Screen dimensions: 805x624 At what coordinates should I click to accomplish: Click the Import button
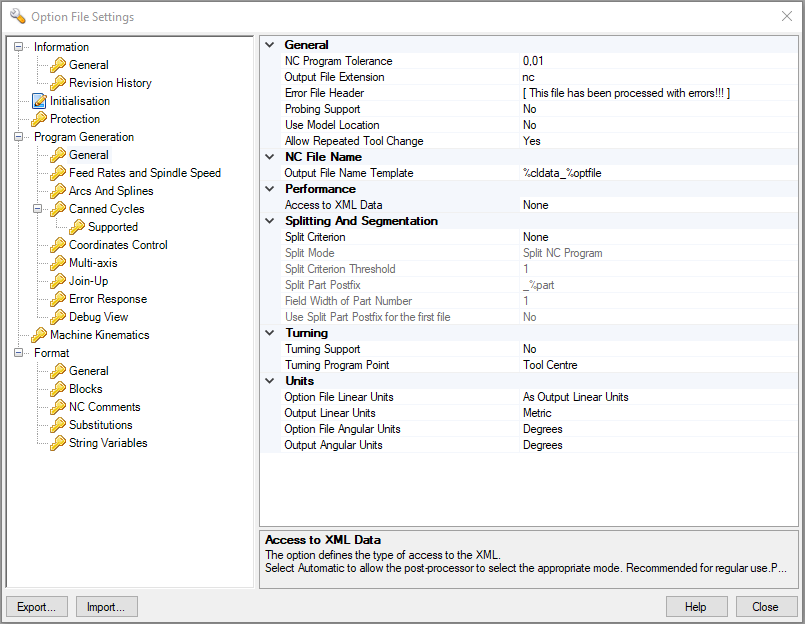point(106,606)
